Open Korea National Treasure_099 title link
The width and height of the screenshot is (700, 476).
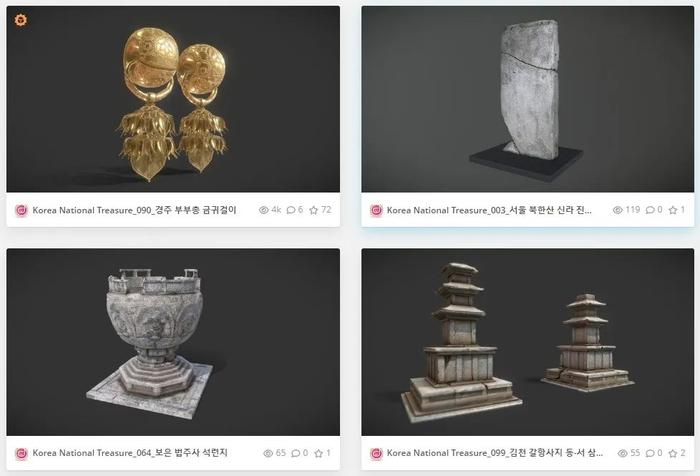(x=495, y=453)
